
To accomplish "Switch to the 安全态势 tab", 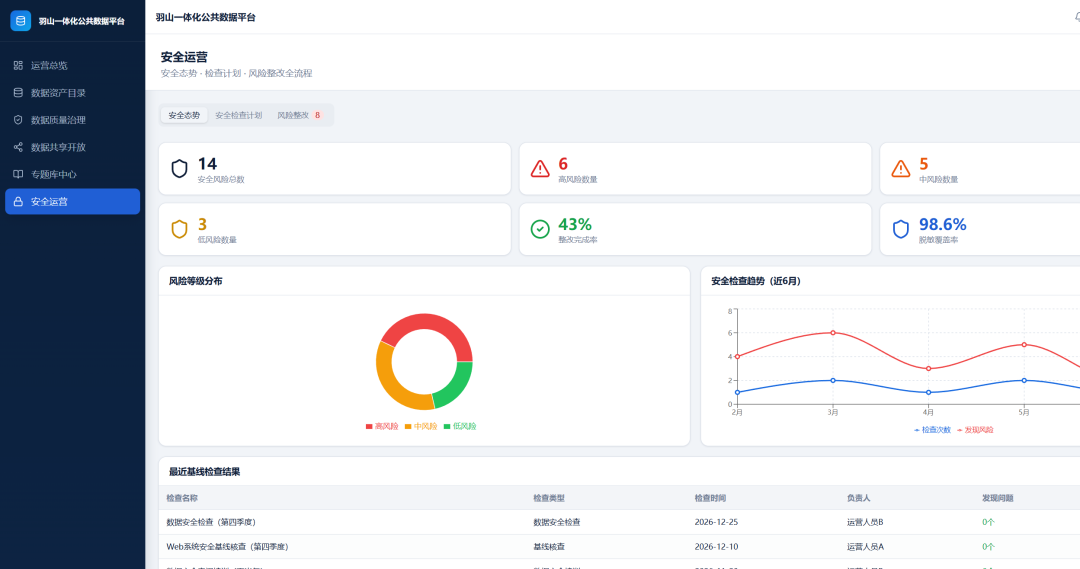I will click(184, 115).
